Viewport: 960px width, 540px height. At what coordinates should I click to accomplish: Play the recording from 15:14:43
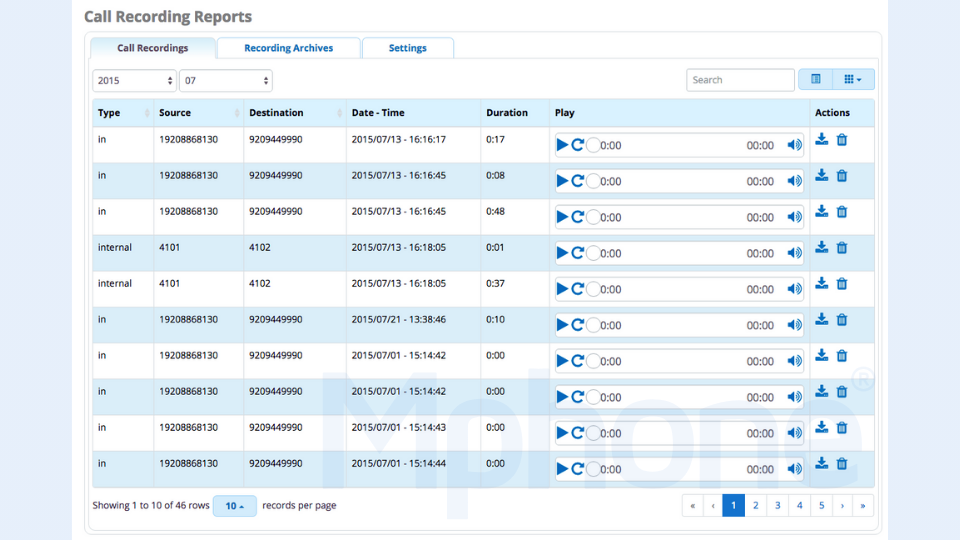coord(562,433)
